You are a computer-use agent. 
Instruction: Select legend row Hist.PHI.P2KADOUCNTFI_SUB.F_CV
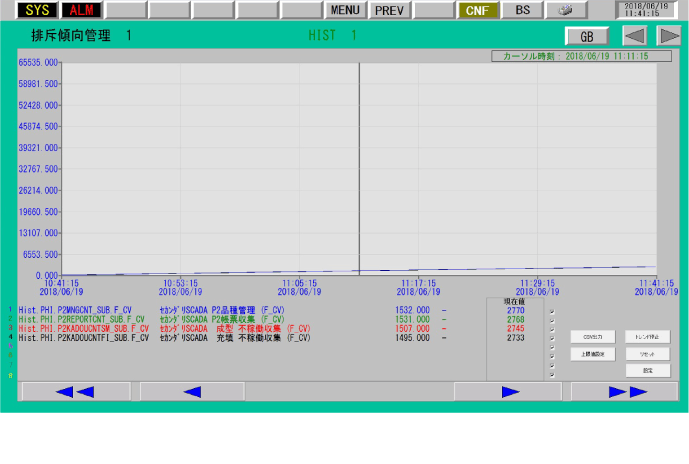click(x=84, y=338)
